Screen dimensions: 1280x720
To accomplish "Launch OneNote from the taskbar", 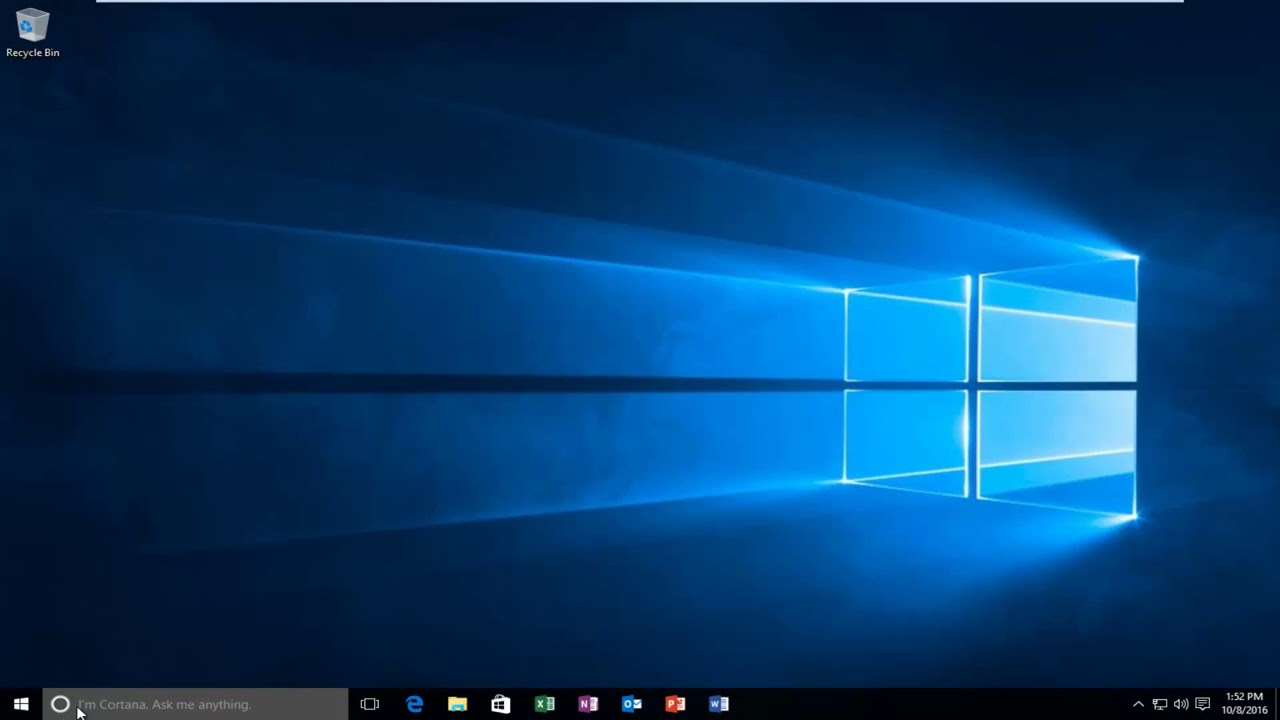I will click(588, 704).
